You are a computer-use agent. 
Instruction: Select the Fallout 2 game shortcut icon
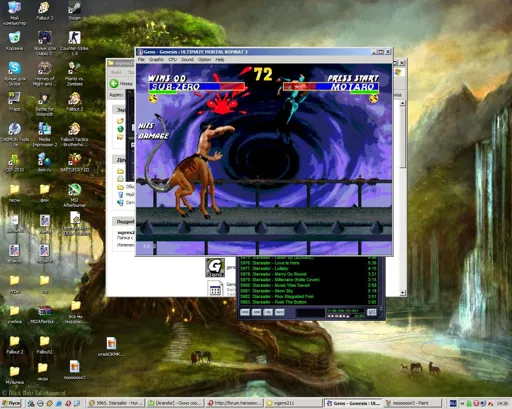click(x=74, y=102)
